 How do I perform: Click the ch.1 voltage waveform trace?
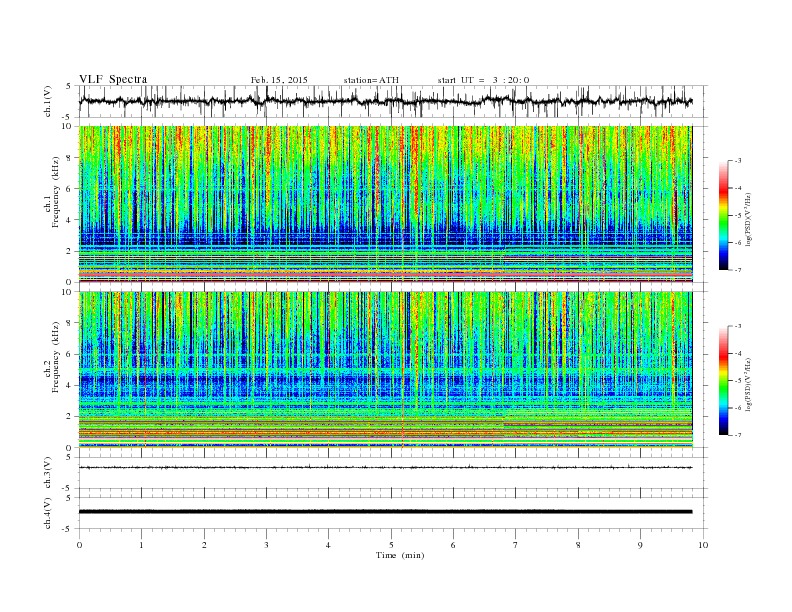(x=386, y=101)
